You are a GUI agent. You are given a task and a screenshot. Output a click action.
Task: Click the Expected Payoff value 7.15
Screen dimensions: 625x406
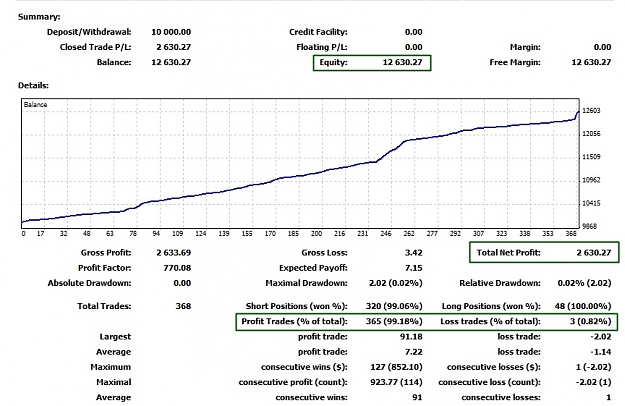(413, 268)
